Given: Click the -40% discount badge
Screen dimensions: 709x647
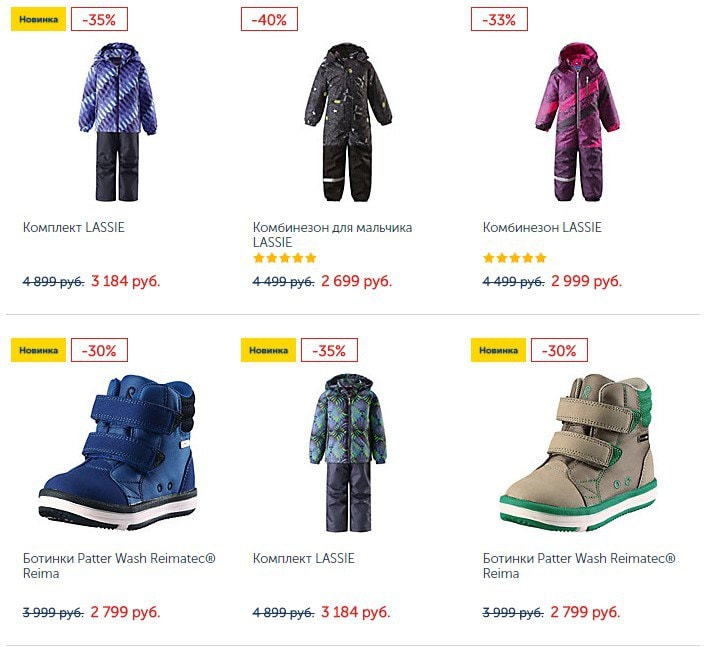Looking at the screenshot, I should click(x=269, y=19).
